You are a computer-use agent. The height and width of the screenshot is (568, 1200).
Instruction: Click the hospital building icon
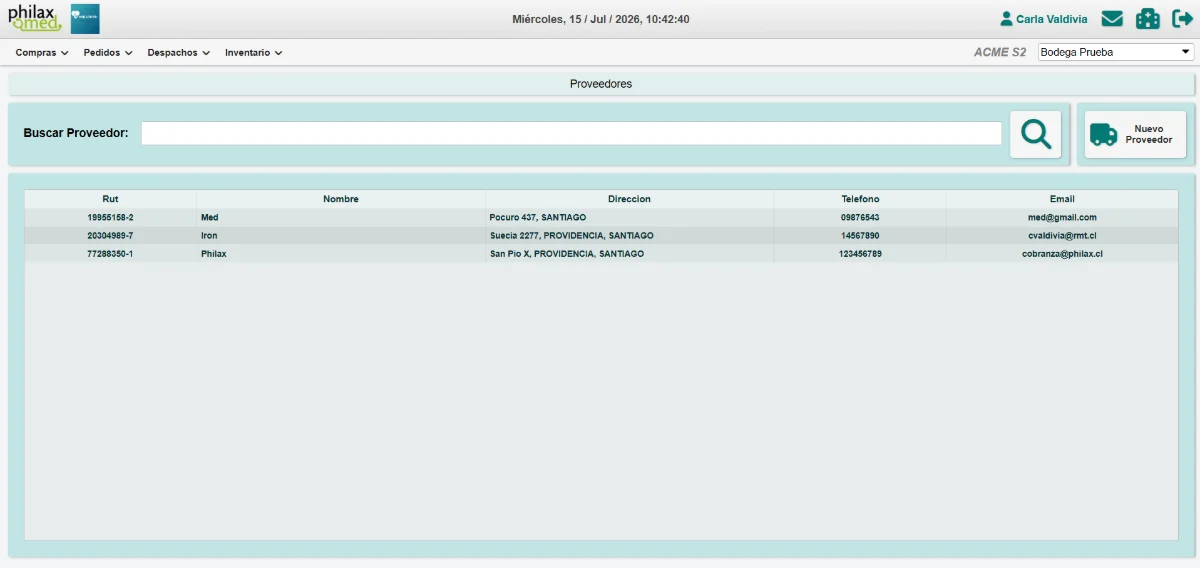click(1147, 19)
